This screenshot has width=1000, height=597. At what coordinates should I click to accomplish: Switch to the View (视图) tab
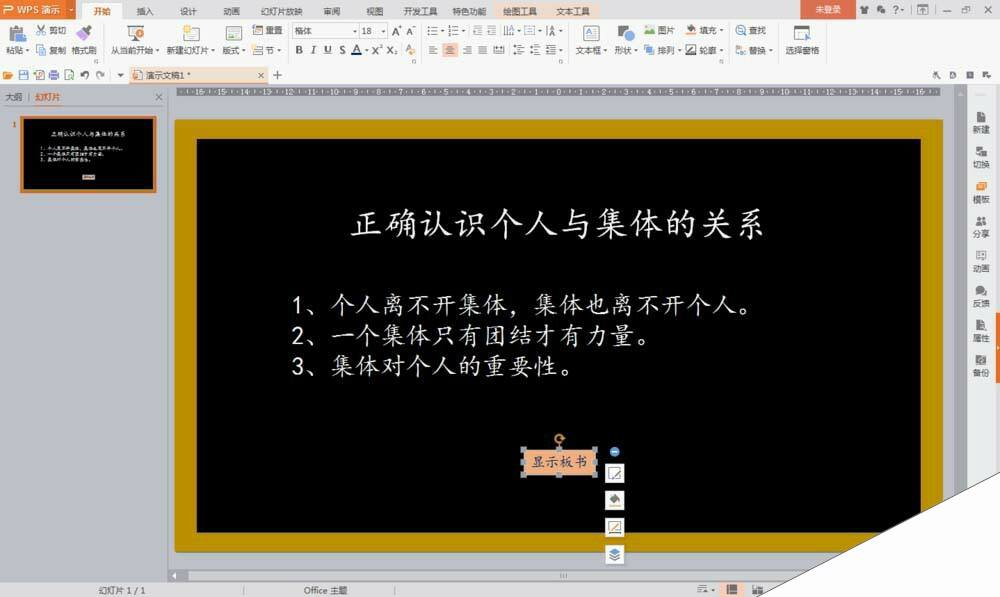pos(375,11)
